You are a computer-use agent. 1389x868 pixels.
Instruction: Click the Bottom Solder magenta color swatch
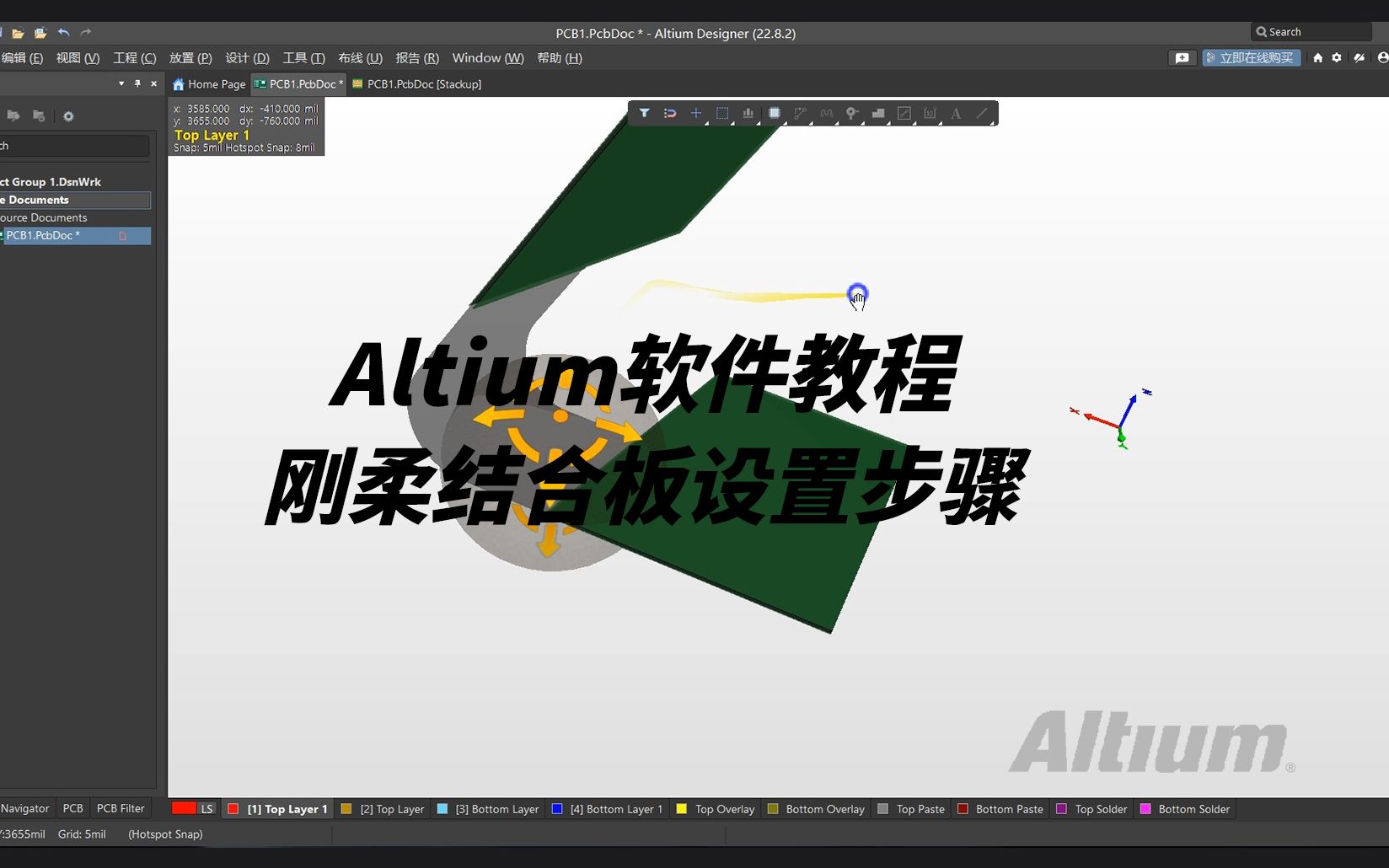point(1145,809)
